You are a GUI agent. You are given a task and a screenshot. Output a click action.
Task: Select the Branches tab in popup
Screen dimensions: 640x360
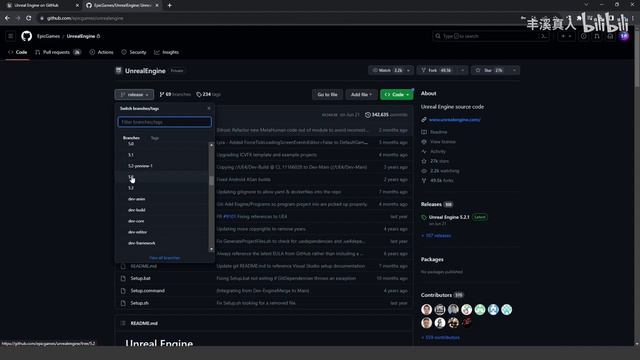[131, 138]
